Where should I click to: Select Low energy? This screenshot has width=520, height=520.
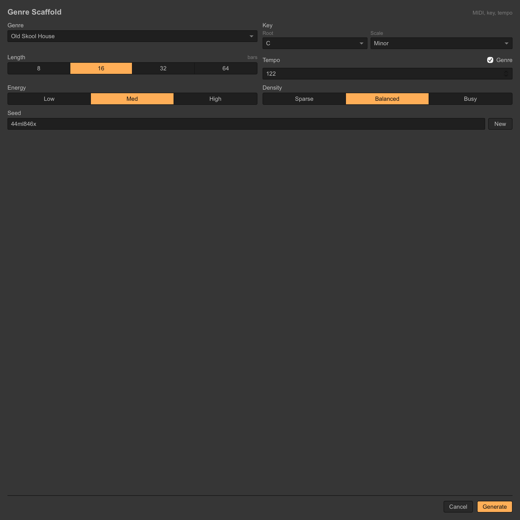click(49, 99)
